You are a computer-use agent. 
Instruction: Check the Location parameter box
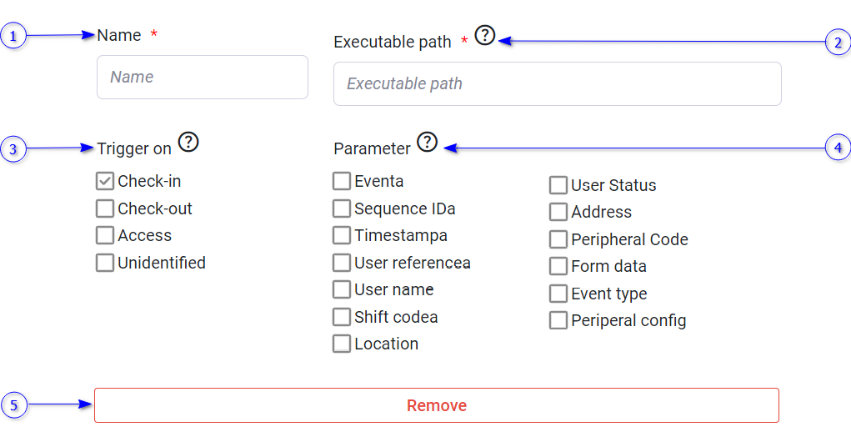[x=342, y=344]
